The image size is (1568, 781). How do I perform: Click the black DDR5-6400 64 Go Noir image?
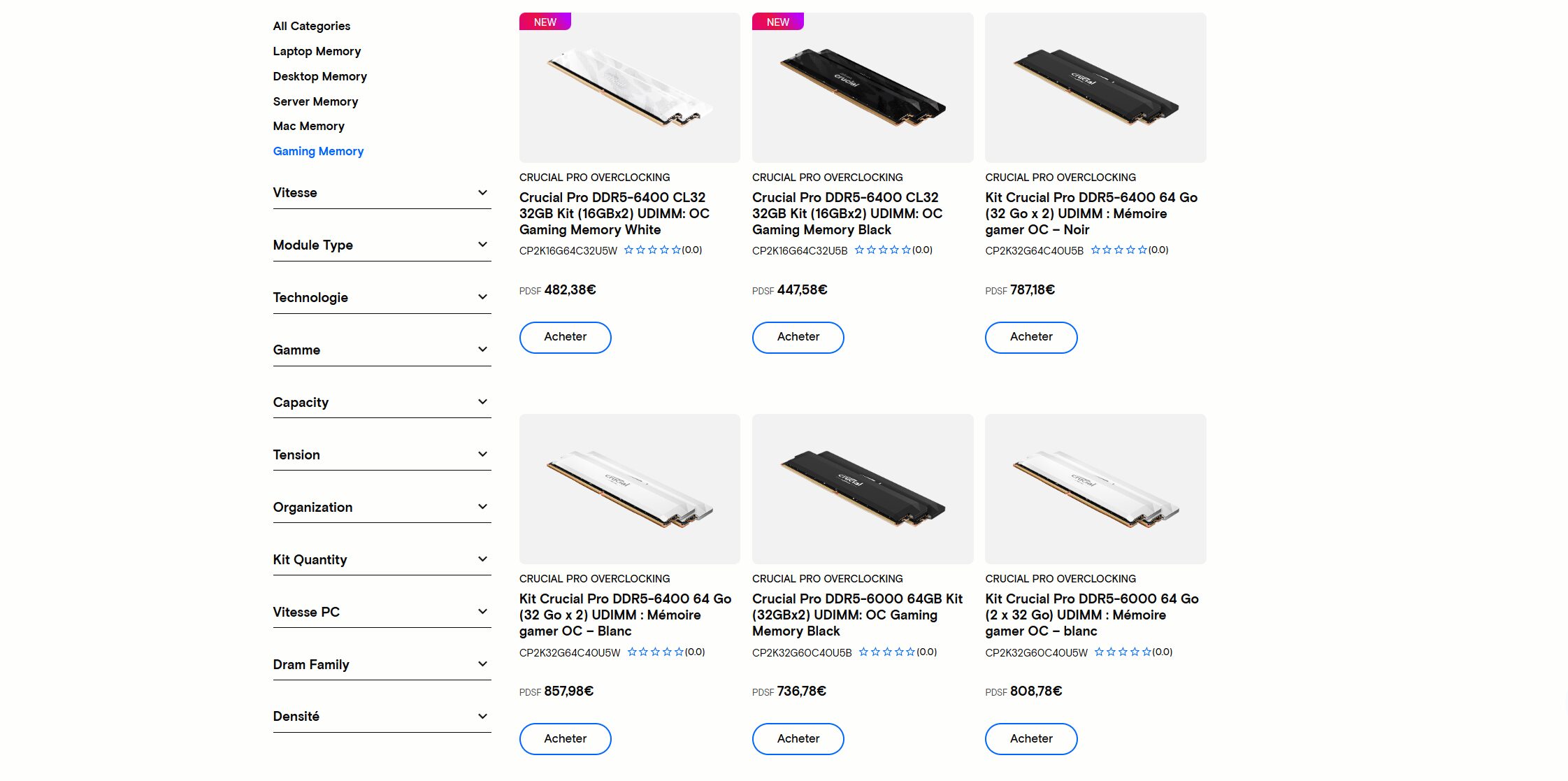(x=1095, y=88)
